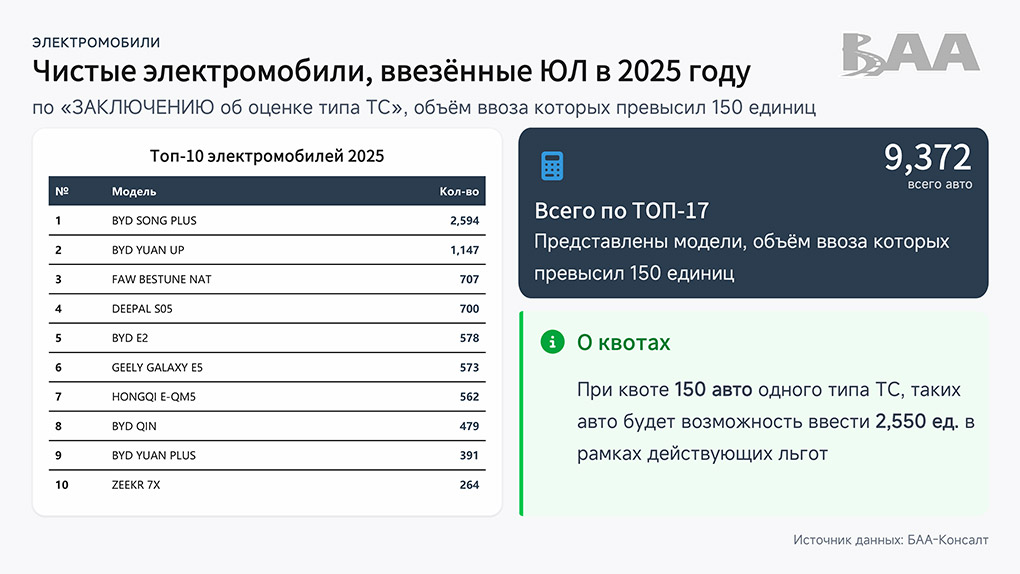Select the ZEEKR 7X row

266,485
